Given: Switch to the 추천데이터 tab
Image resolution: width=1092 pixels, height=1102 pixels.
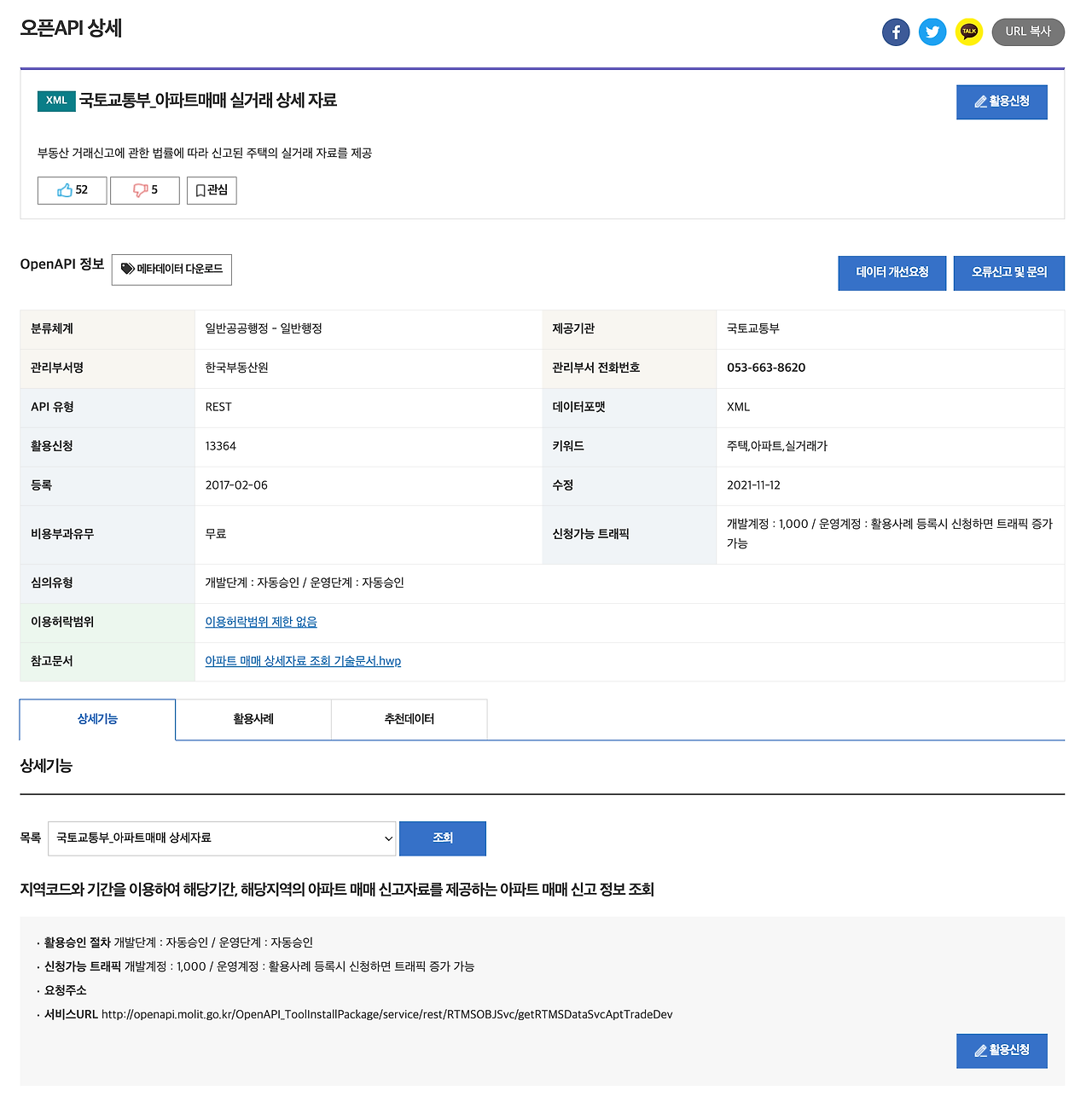Looking at the screenshot, I should click(409, 719).
